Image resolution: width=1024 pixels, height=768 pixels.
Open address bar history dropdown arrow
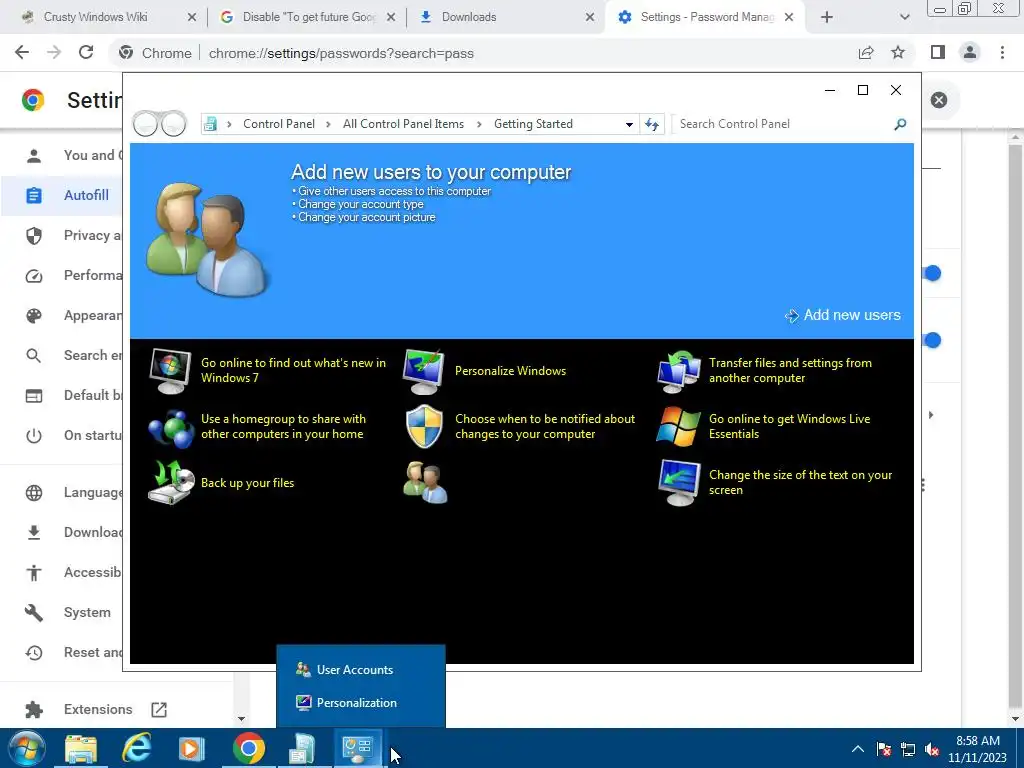[x=629, y=124]
